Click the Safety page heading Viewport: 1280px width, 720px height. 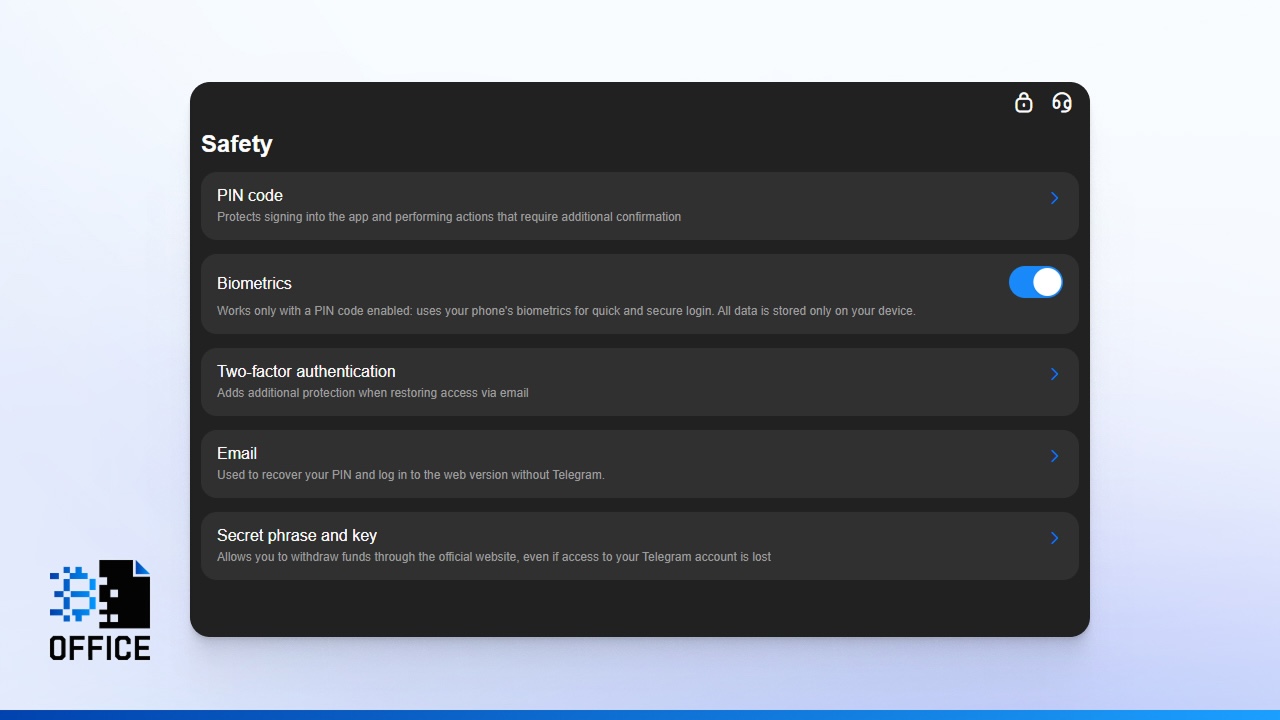click(237, 144)
